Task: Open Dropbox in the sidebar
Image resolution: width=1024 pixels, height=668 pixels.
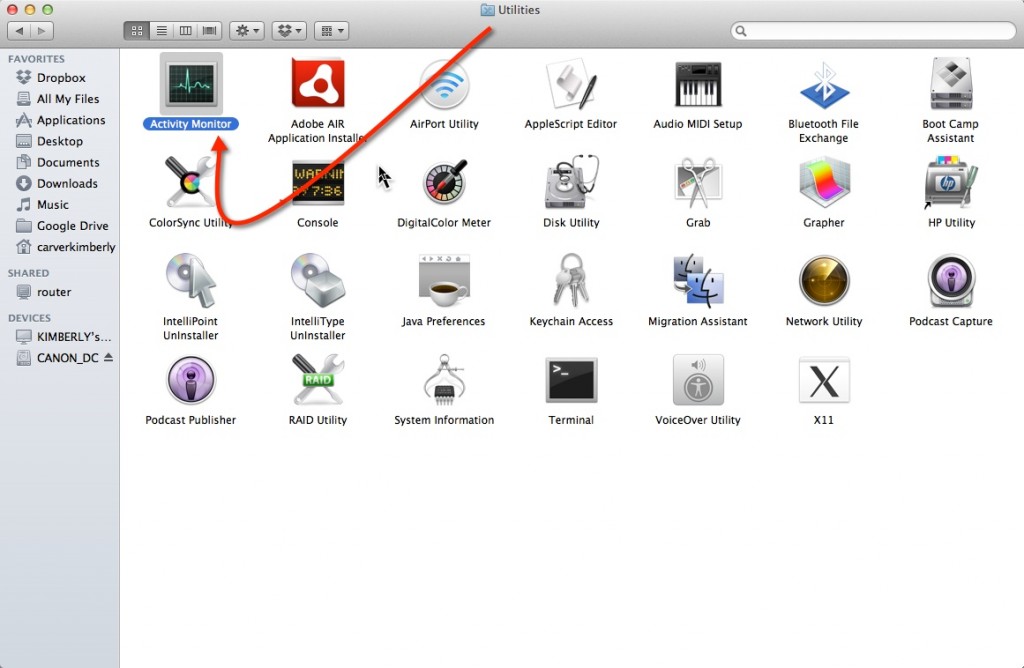Action: (59, 78)
